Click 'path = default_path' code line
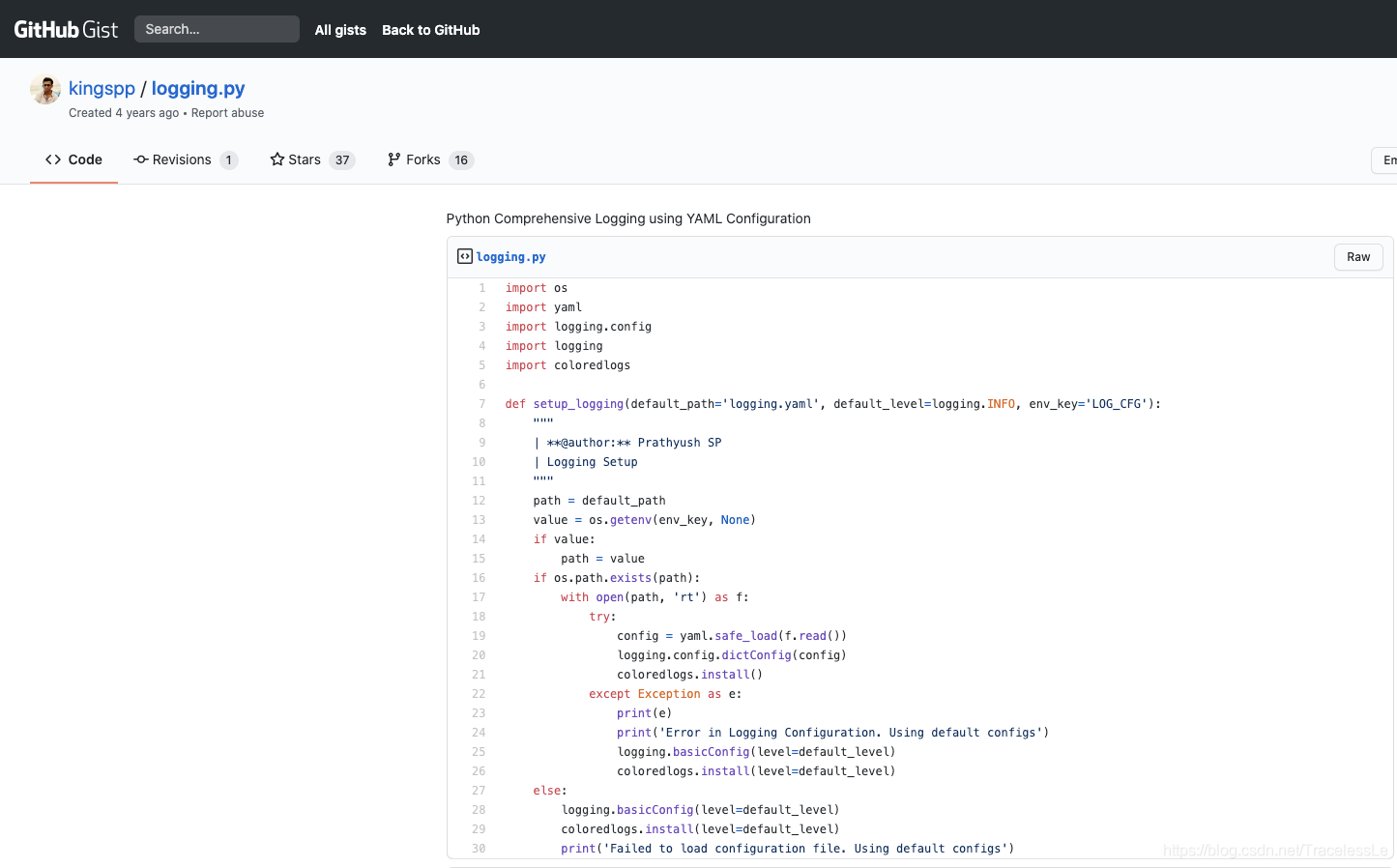Screen dimensions: 1397x868 tap(599, 501)
